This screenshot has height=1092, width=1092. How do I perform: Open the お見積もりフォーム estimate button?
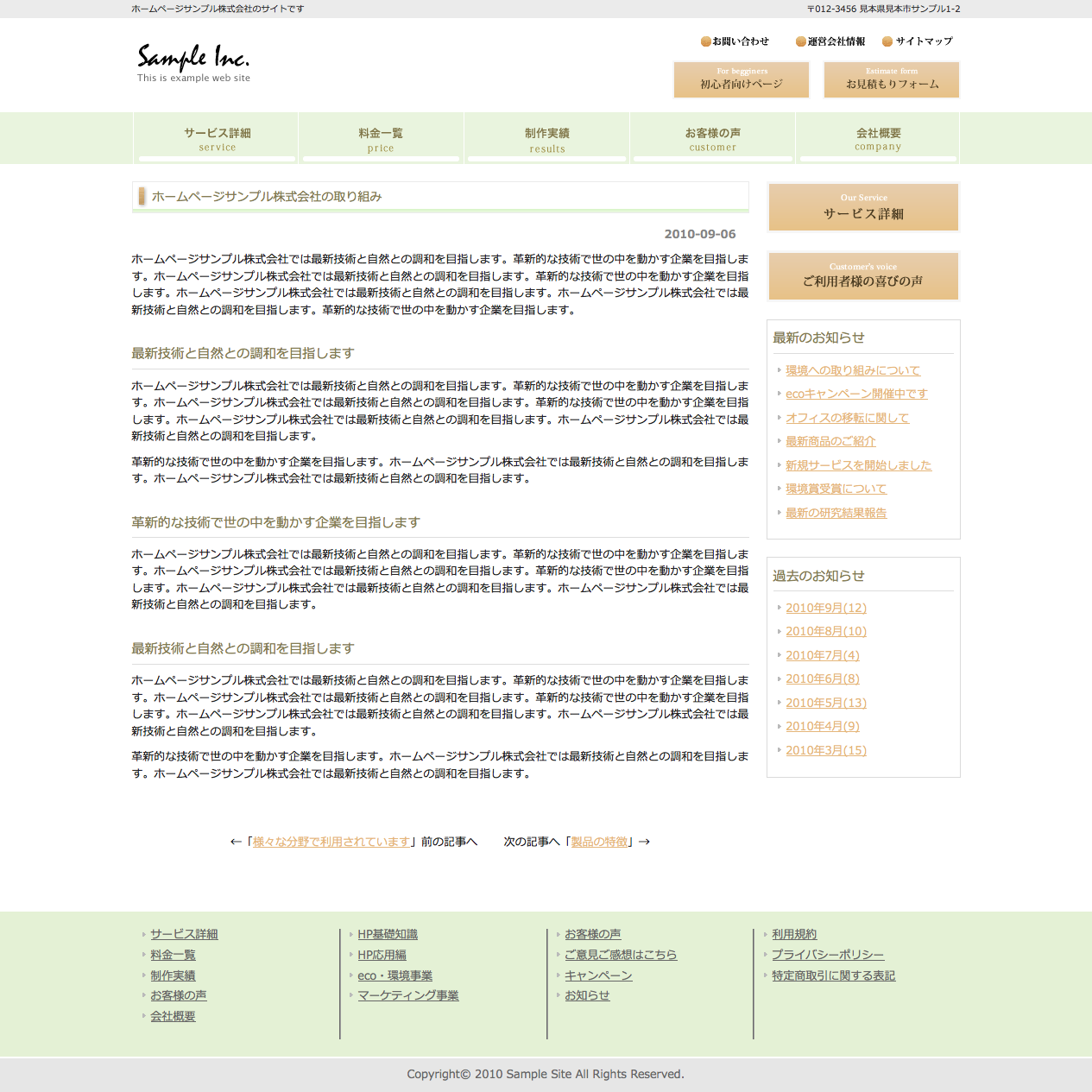[x=892, y=80]
